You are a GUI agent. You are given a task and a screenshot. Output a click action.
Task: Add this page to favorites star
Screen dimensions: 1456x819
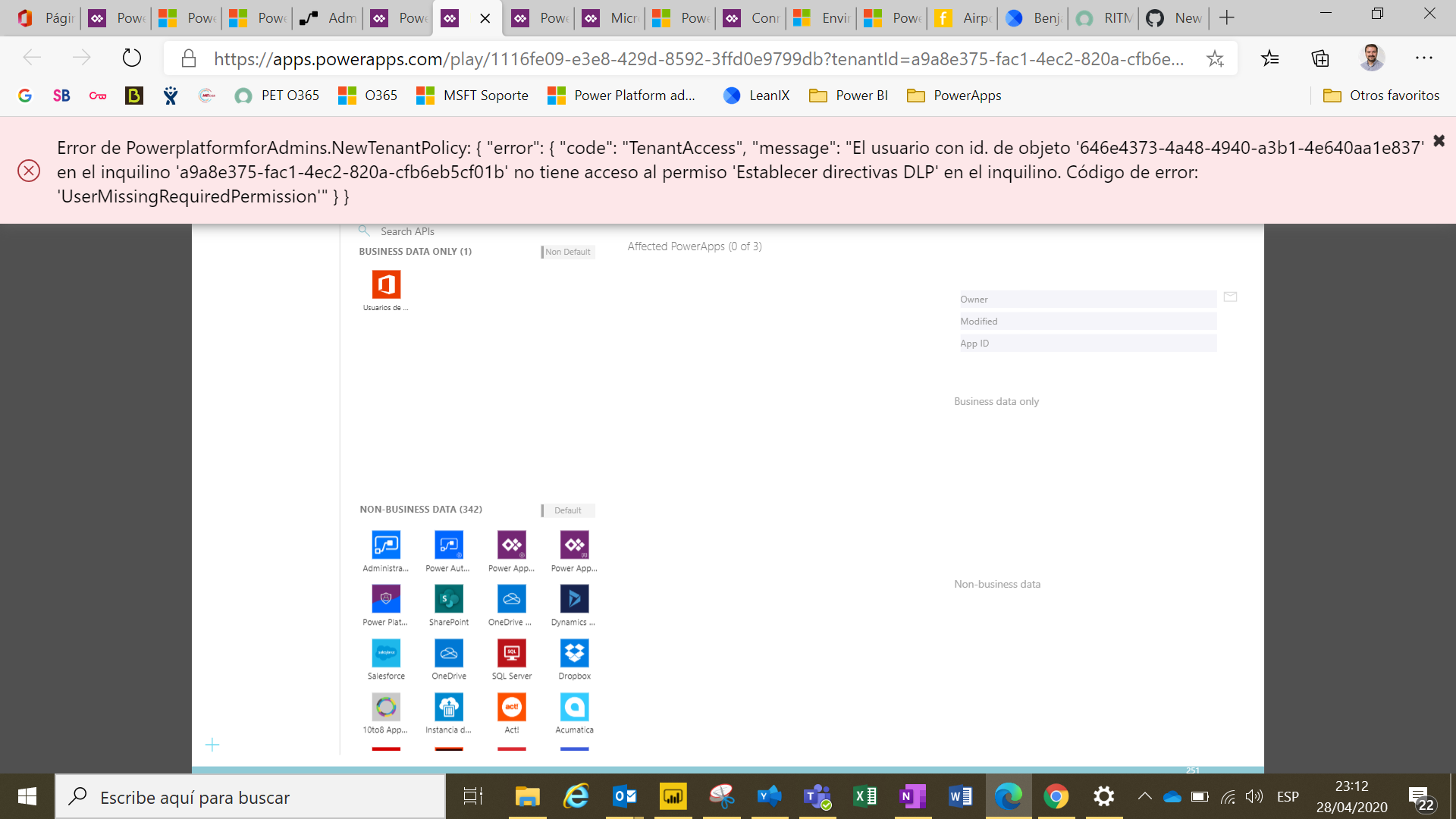(1215, 58)
